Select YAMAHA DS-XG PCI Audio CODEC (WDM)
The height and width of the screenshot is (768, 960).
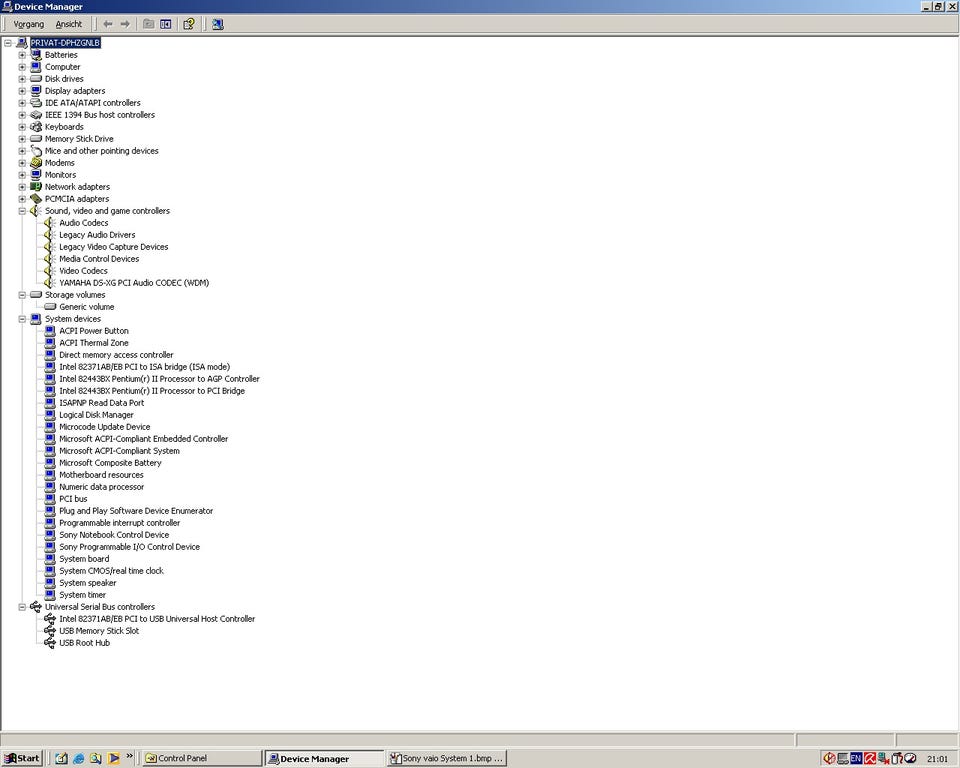point(134,283)
